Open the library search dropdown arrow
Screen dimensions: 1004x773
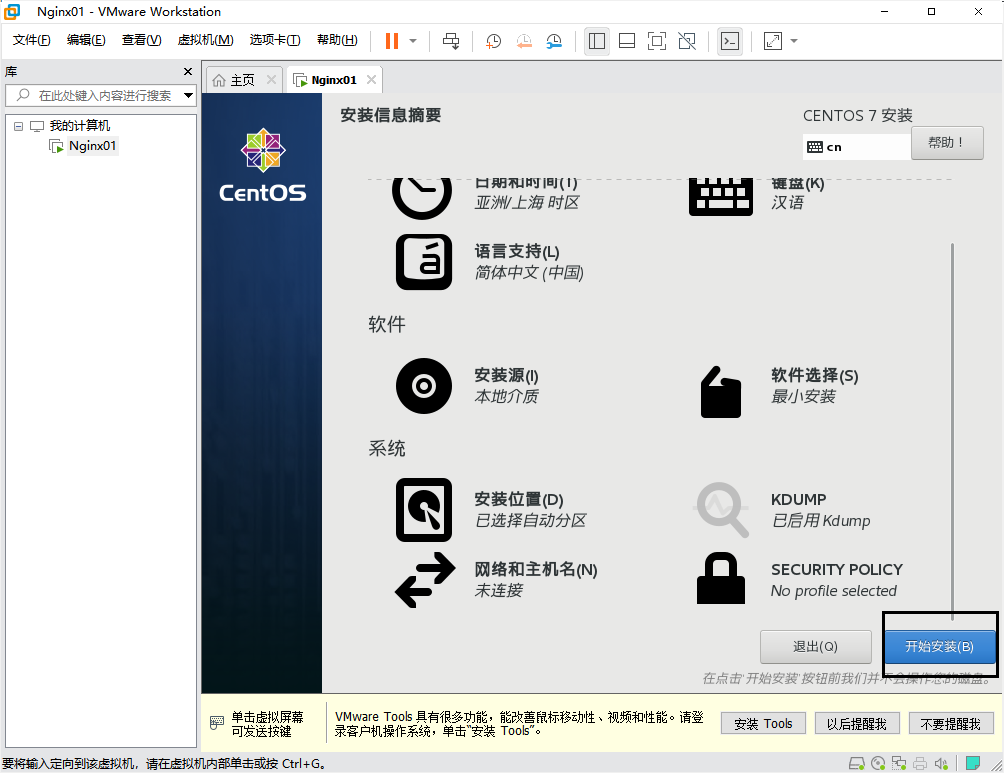(x=188, y=95)
